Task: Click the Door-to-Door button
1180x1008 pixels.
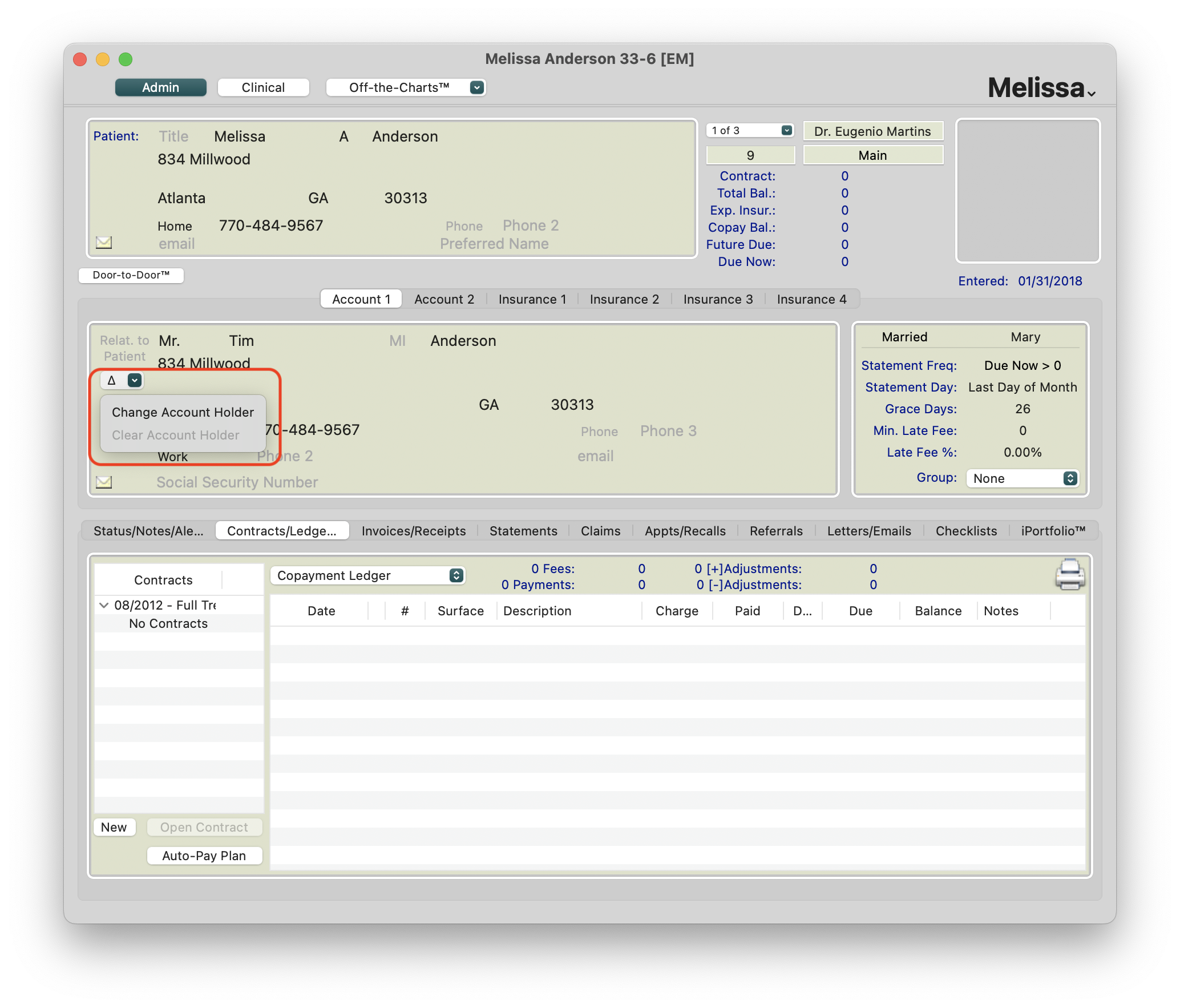Action: point(131,275)
